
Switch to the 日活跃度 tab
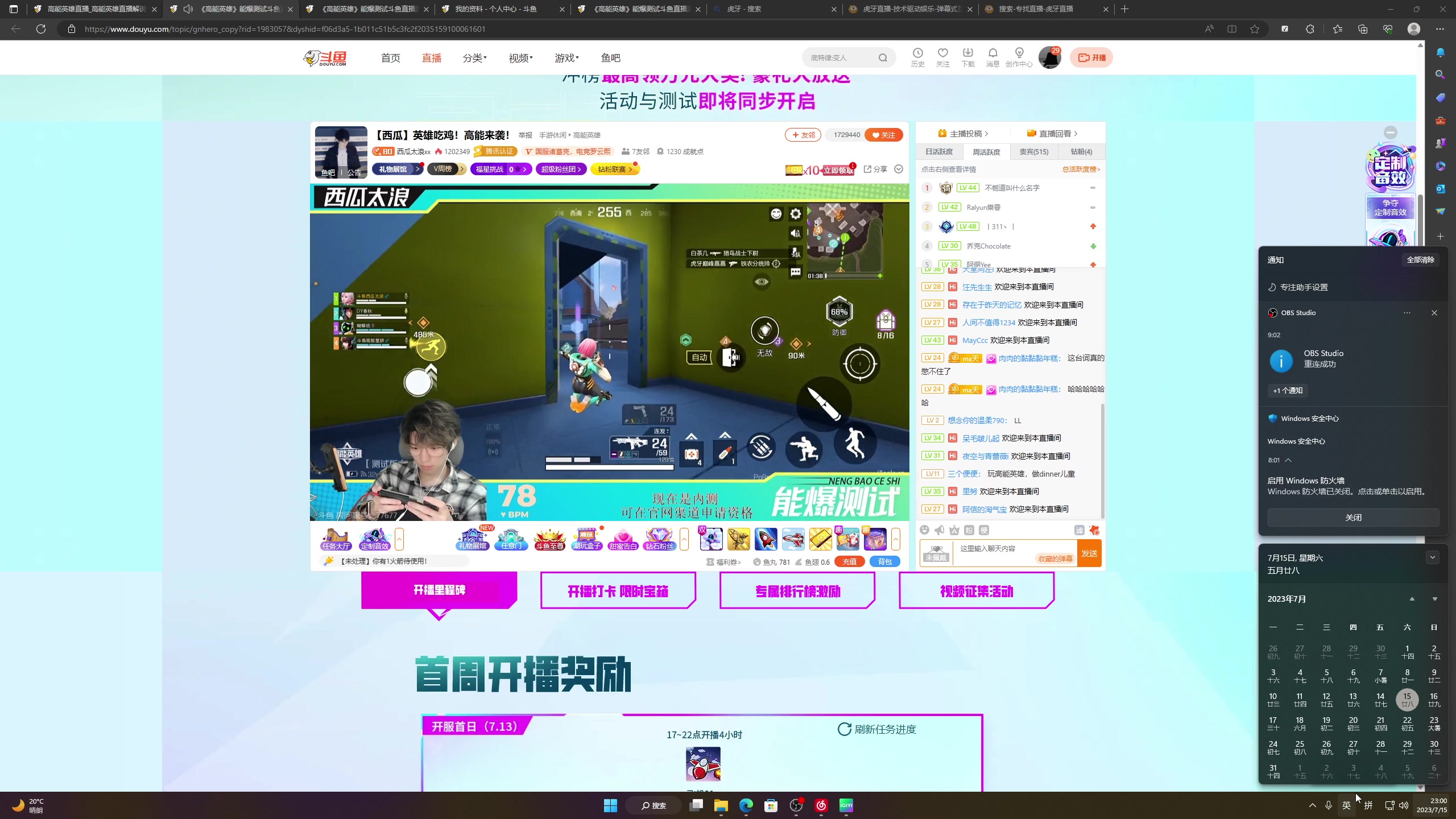coord(939,152)
